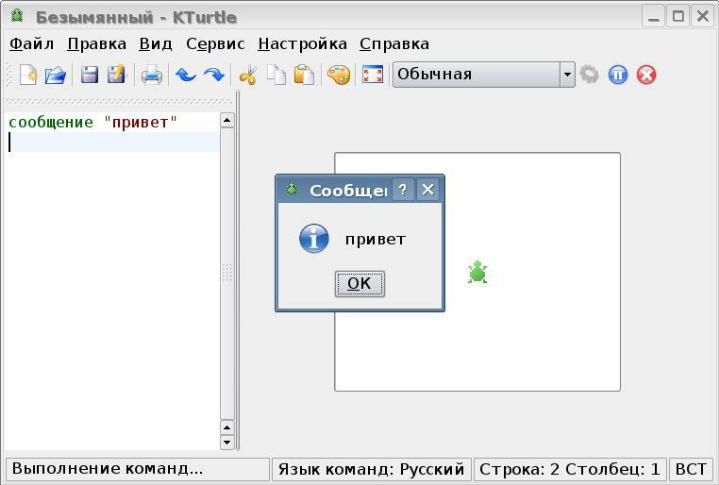The height and width of the screenshot is (485, 719).
Task: Click the New file icon
Action: click(x=29, y=75)
